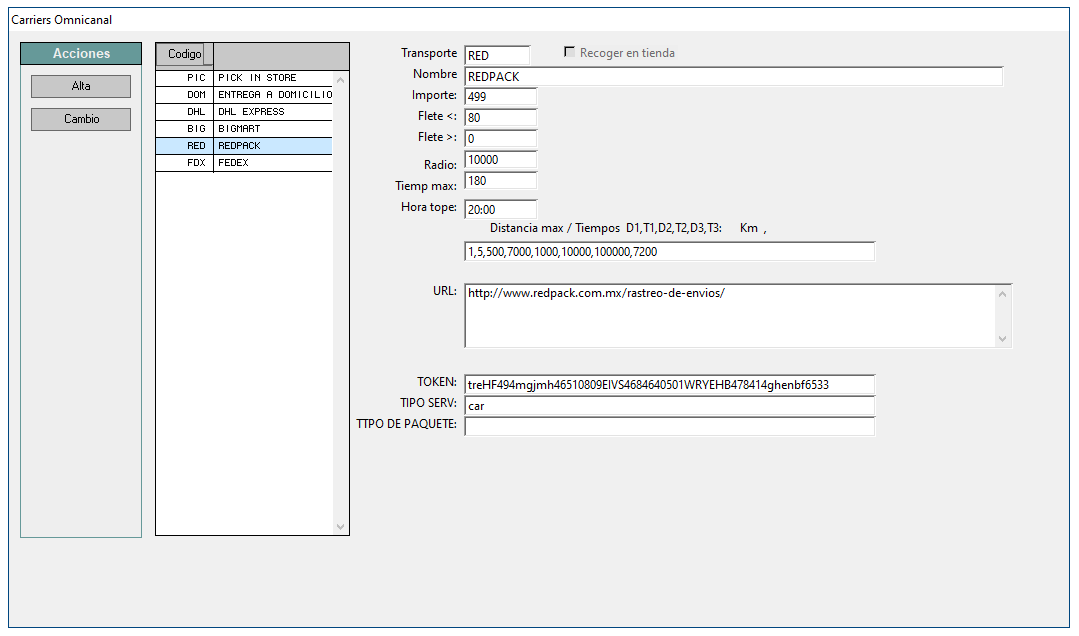1079x636 pixels.
Task: Click the TIPO SERV field containing car
Action: 670,406
